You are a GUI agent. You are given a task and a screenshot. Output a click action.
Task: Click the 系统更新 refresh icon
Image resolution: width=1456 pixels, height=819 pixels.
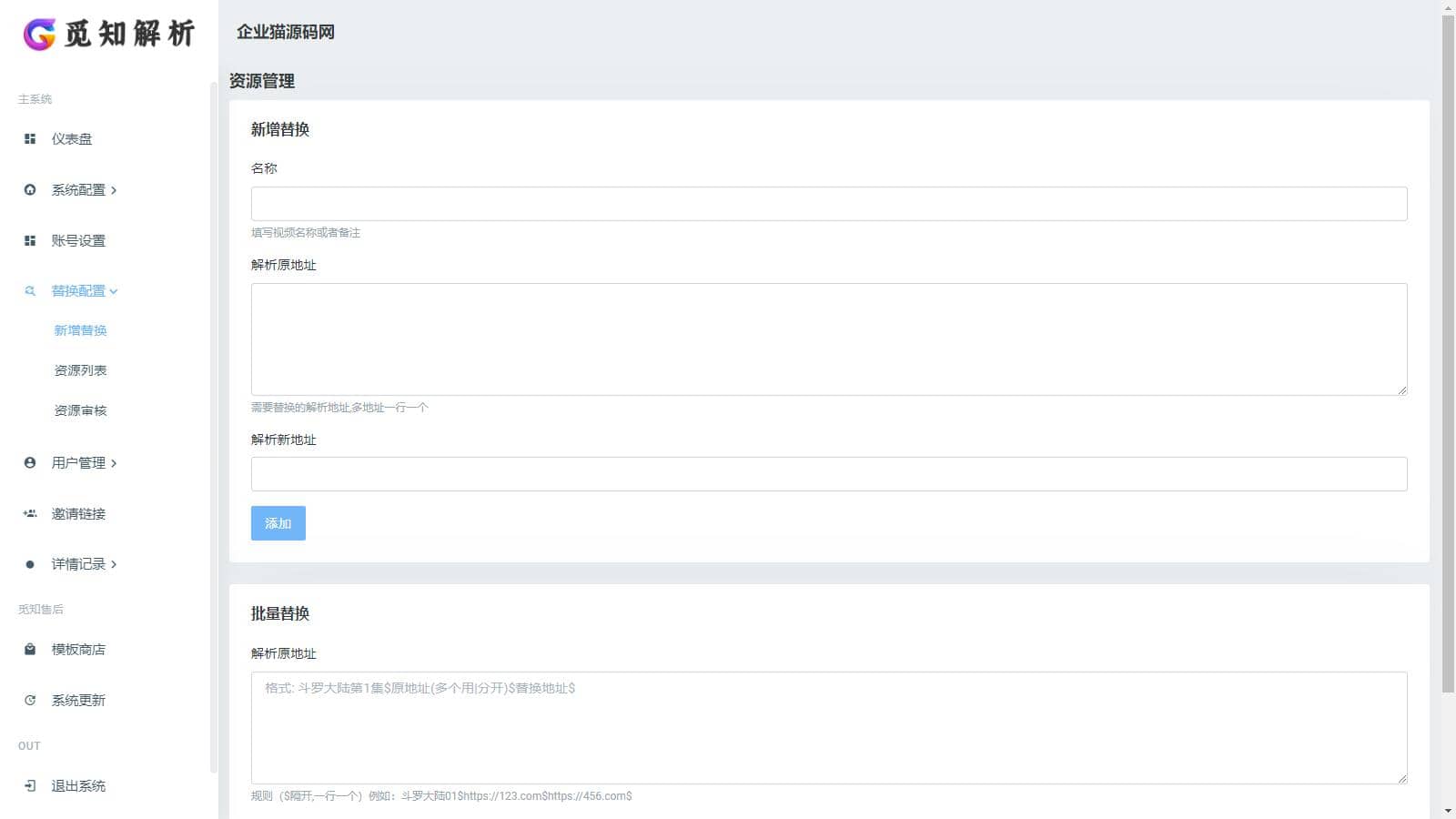pos(30,701)
